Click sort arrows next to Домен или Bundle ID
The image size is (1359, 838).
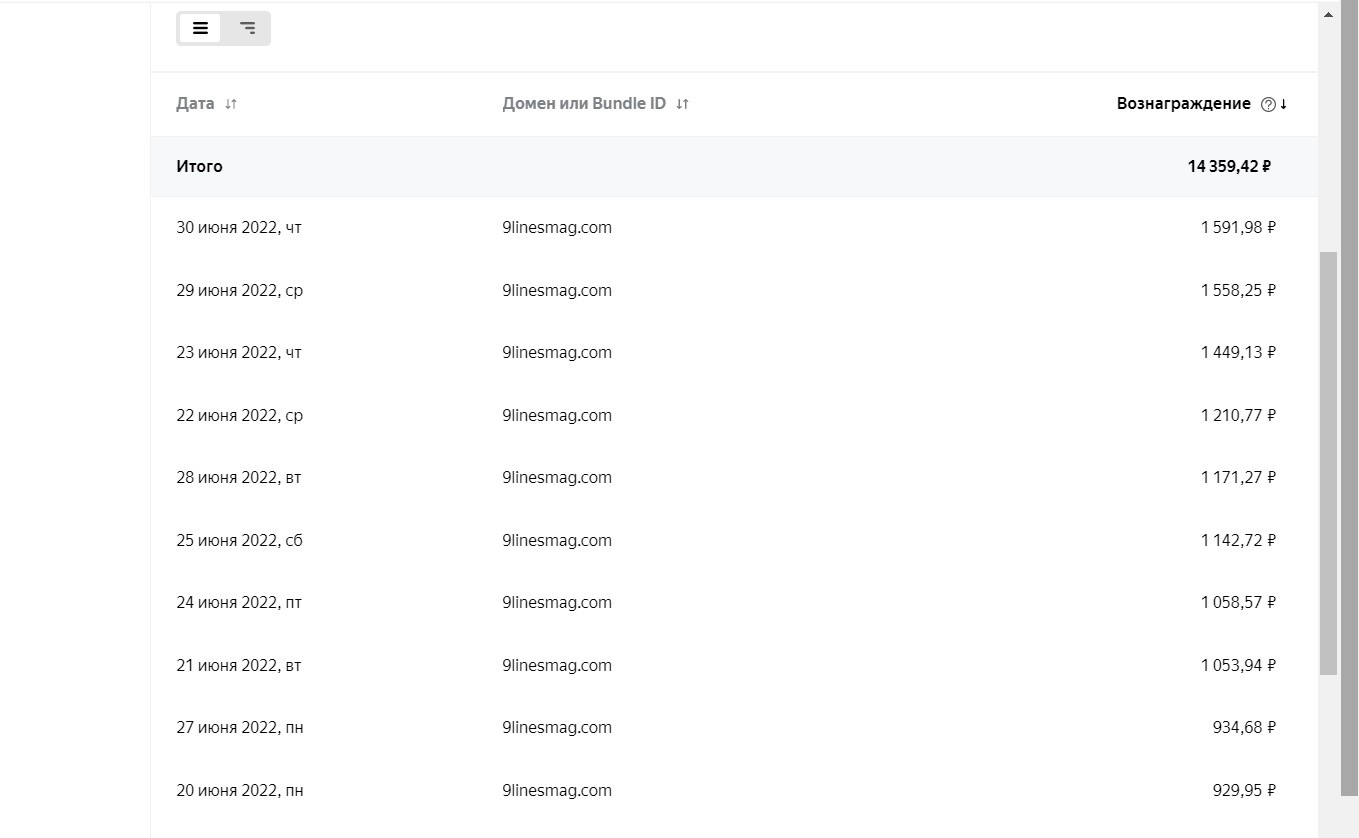(x=682, y=104)
